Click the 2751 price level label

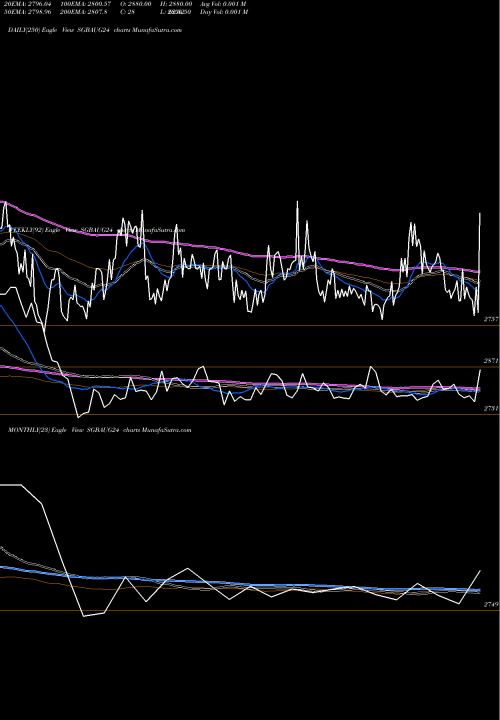point(491,408)
